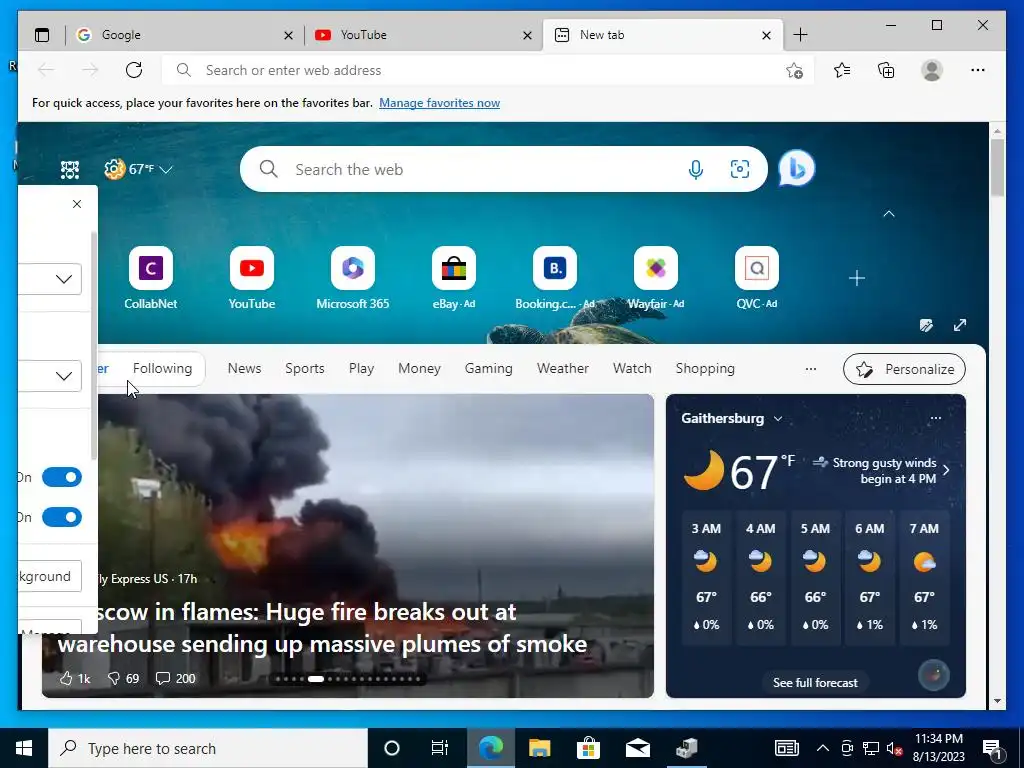Open Mail app from taskbar
The image size is (1024, 768).
(637, 748)
